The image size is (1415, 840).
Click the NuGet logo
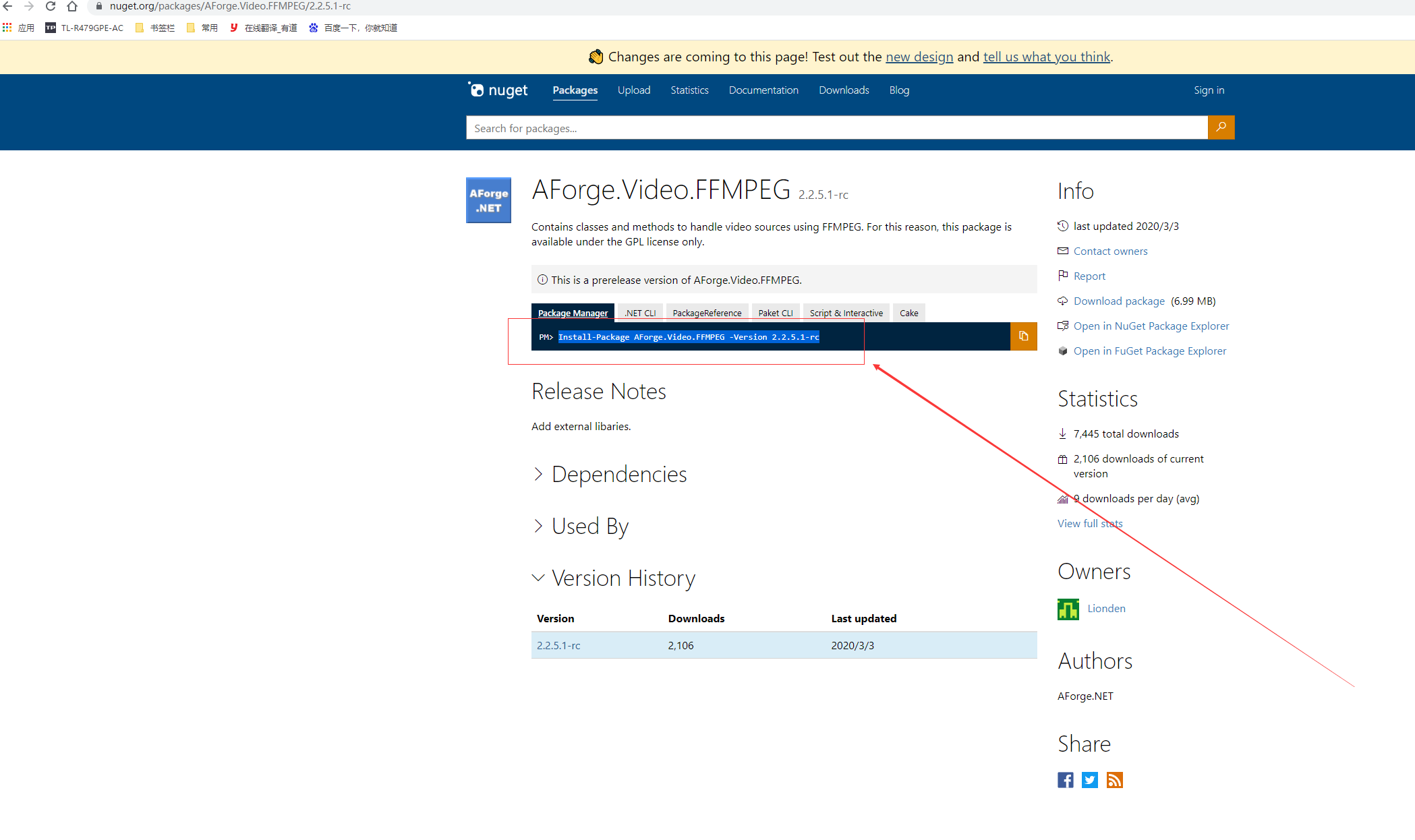498,90
